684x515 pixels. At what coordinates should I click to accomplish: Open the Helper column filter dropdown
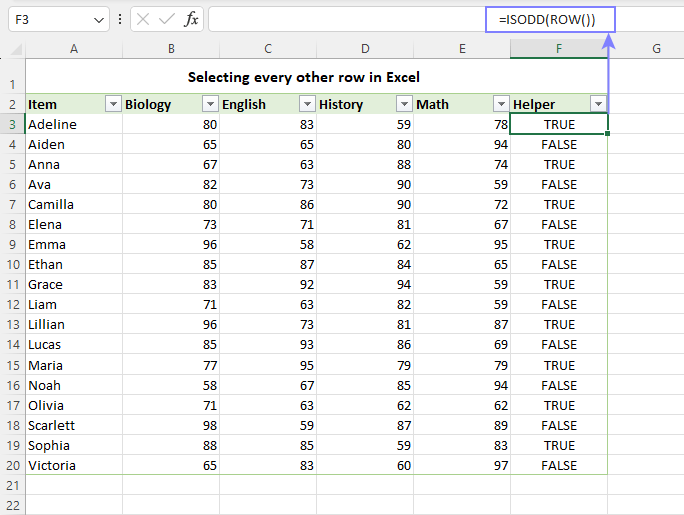pyautogui.click(x=598, y=104)
